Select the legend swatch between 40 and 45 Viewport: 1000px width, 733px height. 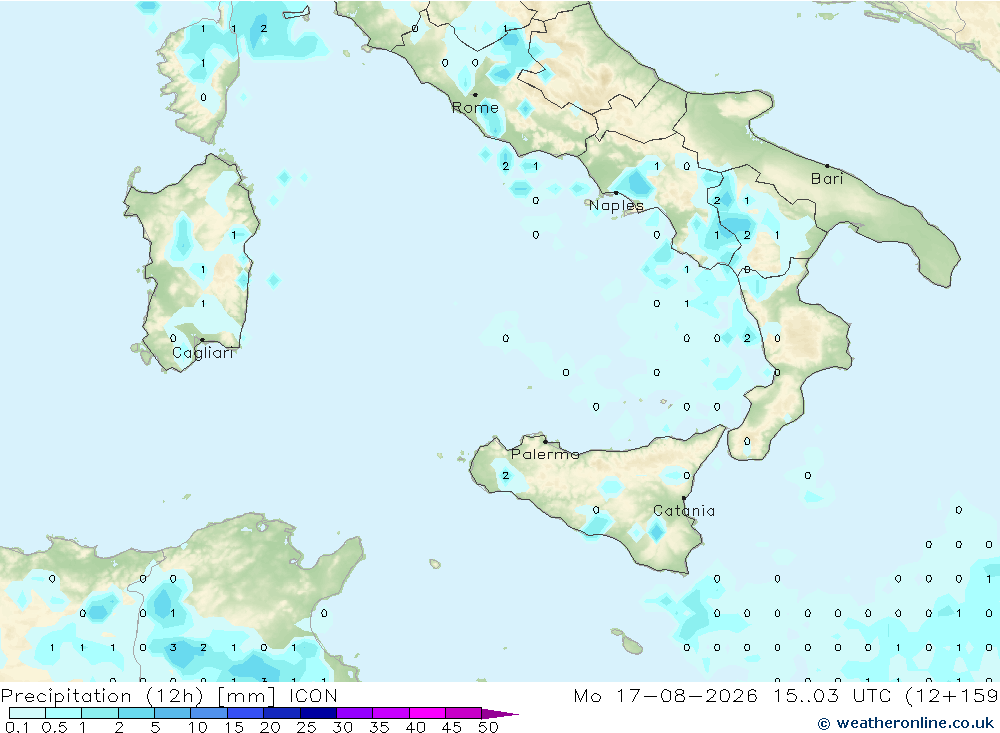click(427, 713)
